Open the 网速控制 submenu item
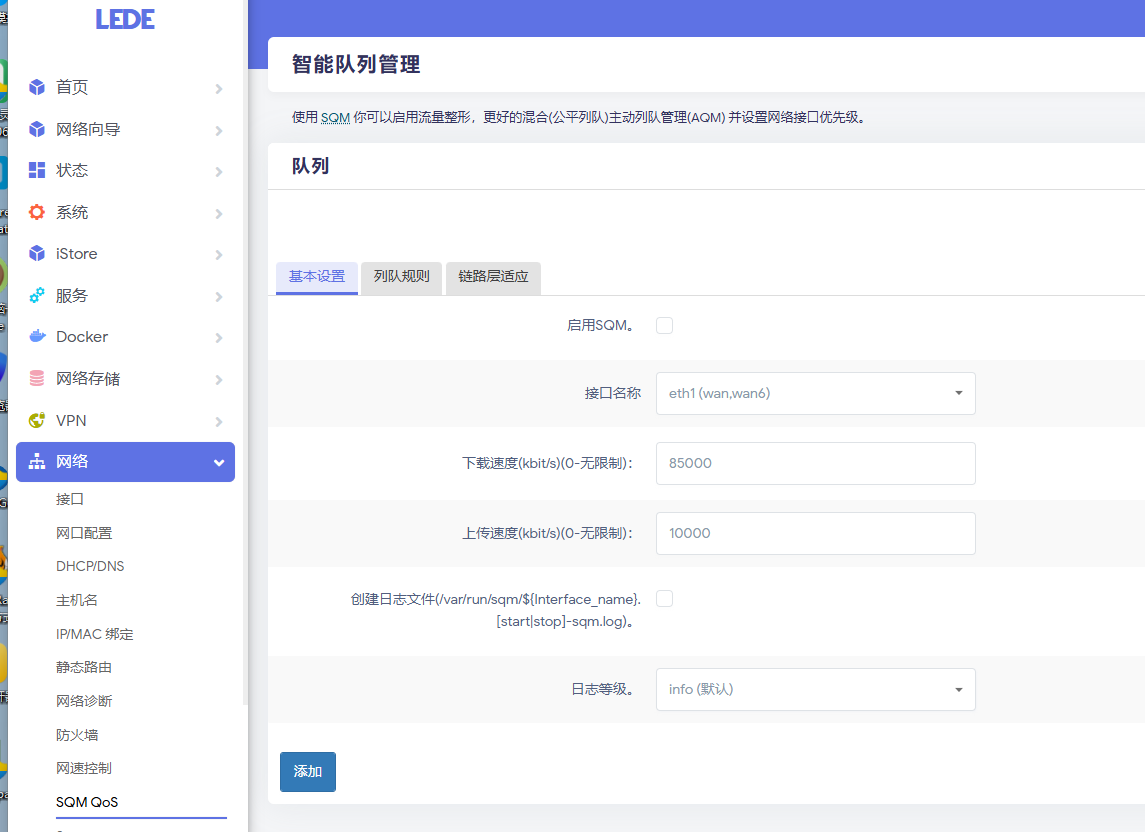Screen dimensions: 1145x832 tap(84, 768)
